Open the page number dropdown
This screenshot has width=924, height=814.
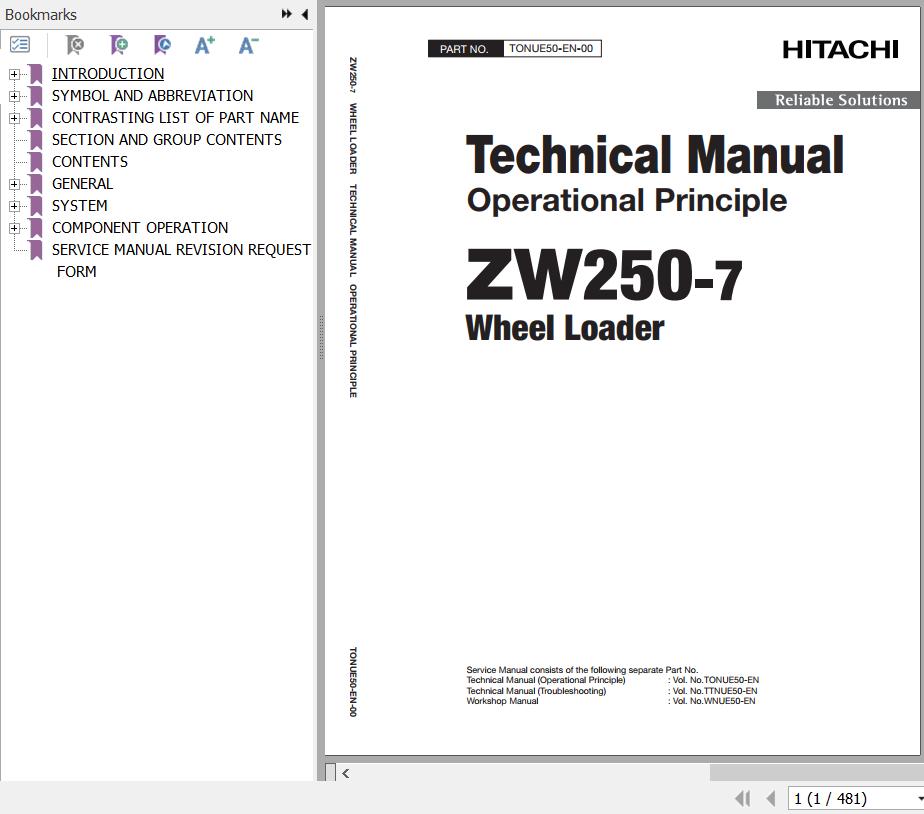coord(919,799)
